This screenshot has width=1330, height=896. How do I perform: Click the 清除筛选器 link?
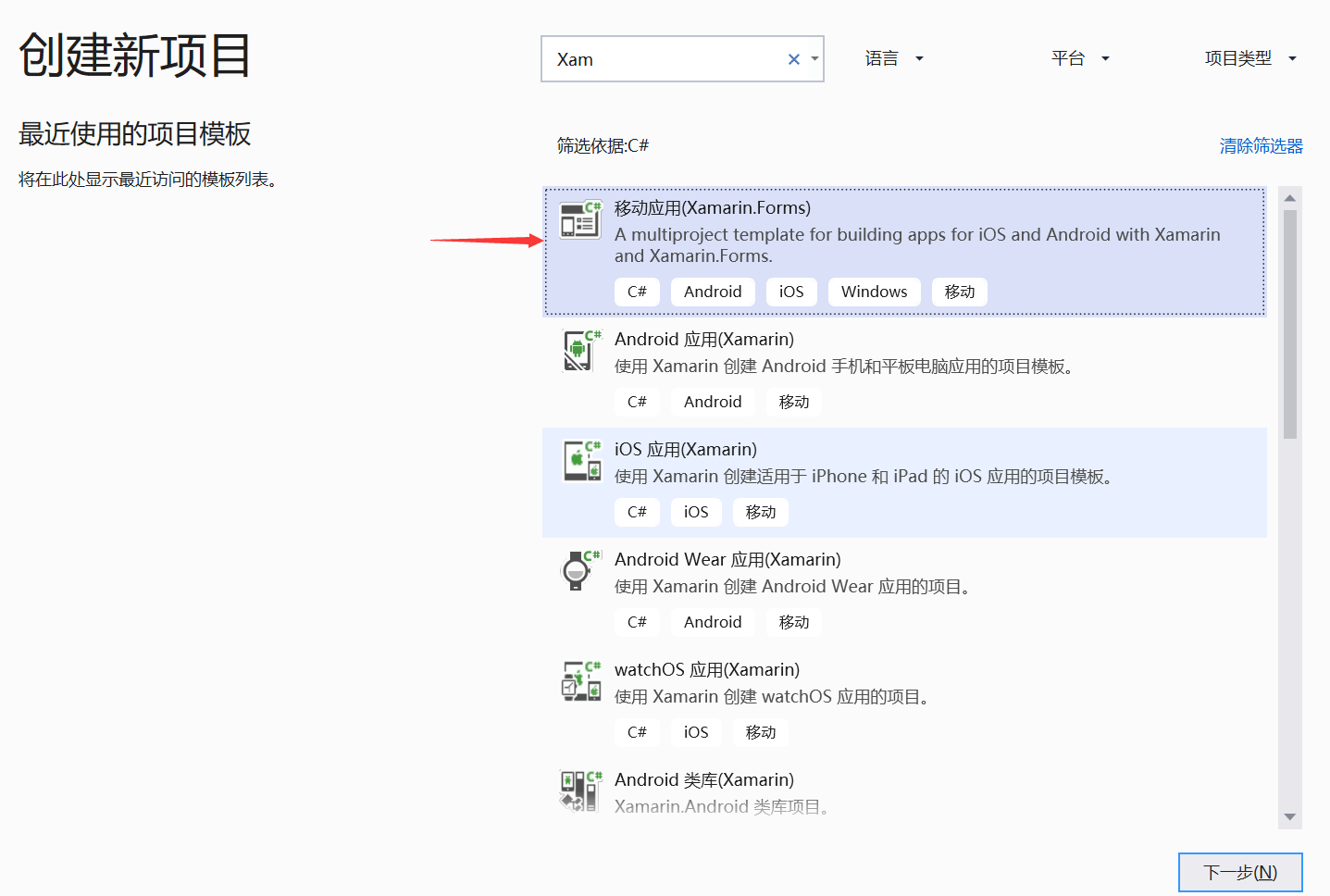1261,146
